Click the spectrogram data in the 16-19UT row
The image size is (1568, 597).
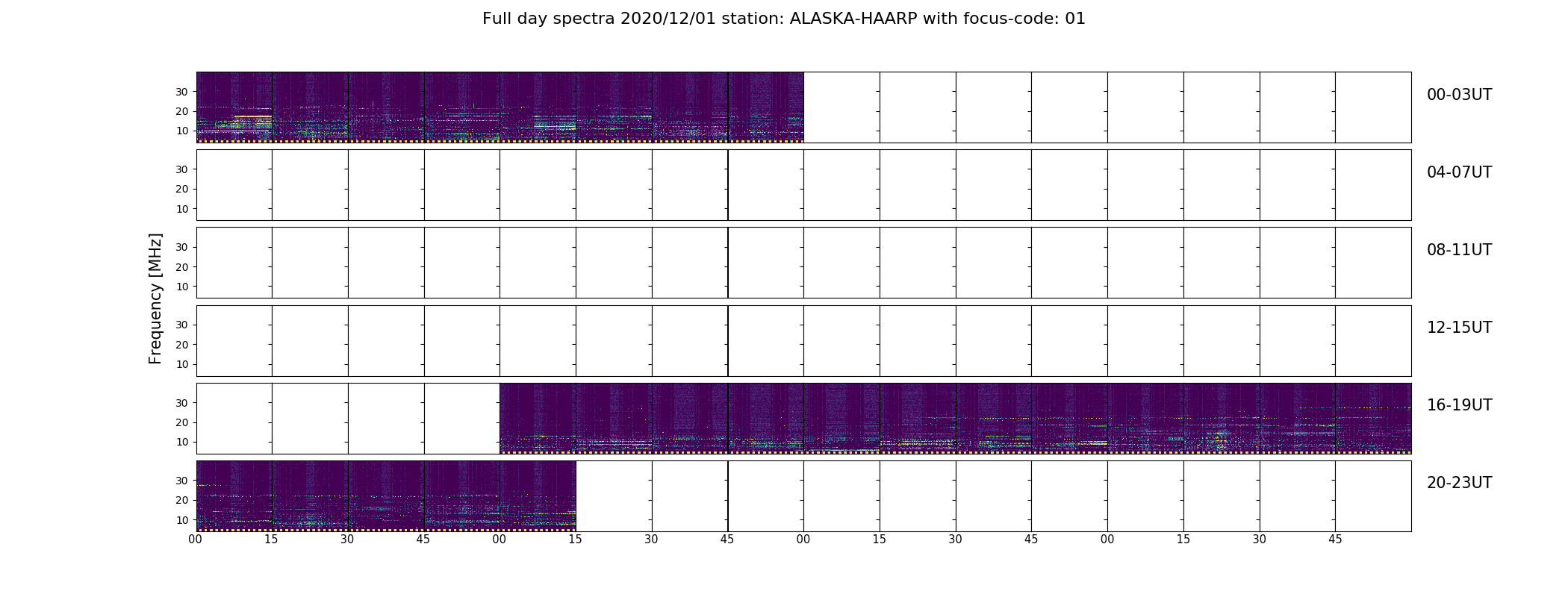coord(955,419)
